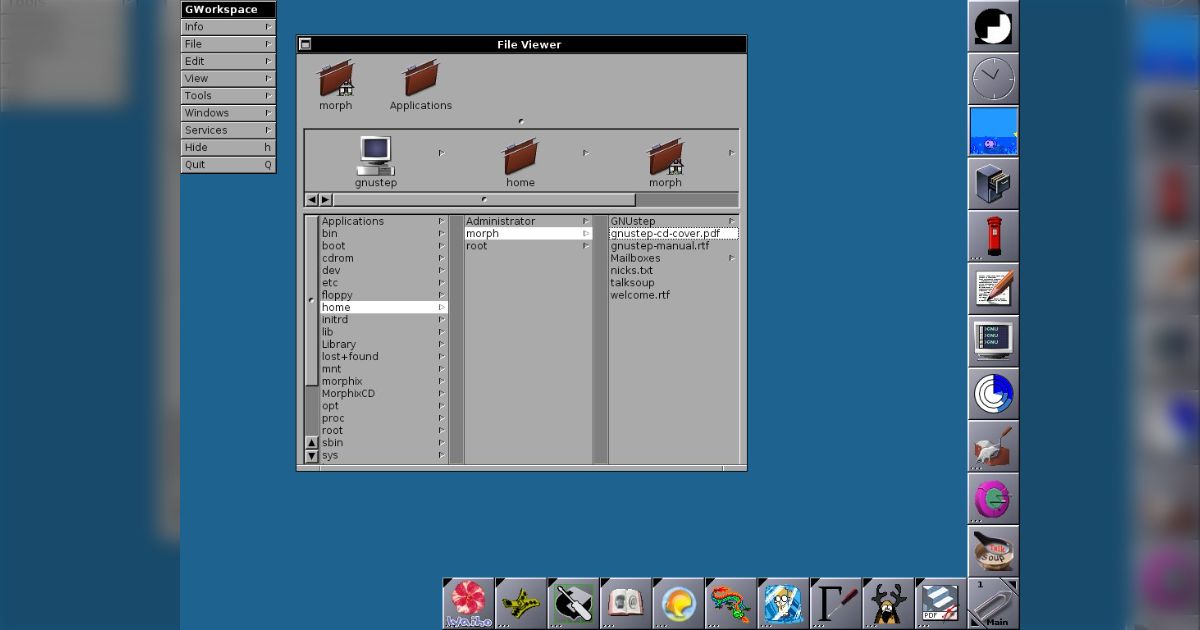Select gnustep-manual.rtf in the file list
The width and height of the screenshot is (1200, 630).
[660, 246]
